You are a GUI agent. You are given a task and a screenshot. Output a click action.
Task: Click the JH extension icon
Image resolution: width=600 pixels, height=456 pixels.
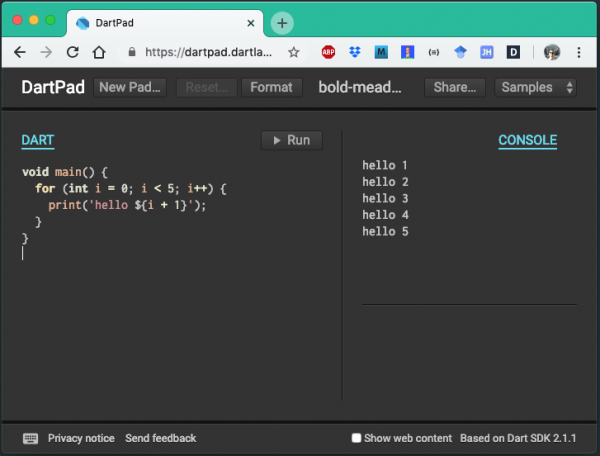click(487, 52)
